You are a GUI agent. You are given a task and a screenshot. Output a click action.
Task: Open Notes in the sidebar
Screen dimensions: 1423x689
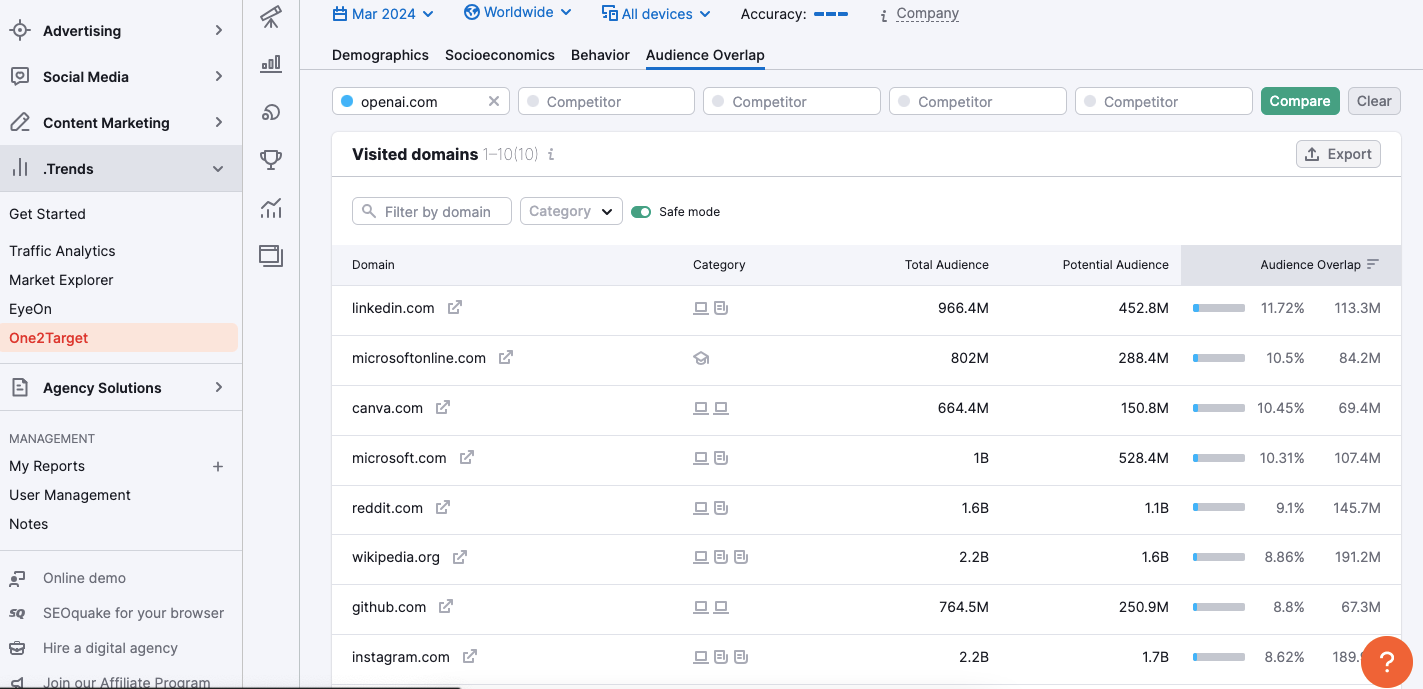[29, 524]
